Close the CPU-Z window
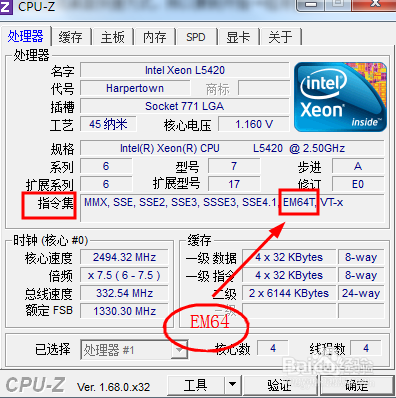This screenshot has height=398, width=396. point(375,4)
